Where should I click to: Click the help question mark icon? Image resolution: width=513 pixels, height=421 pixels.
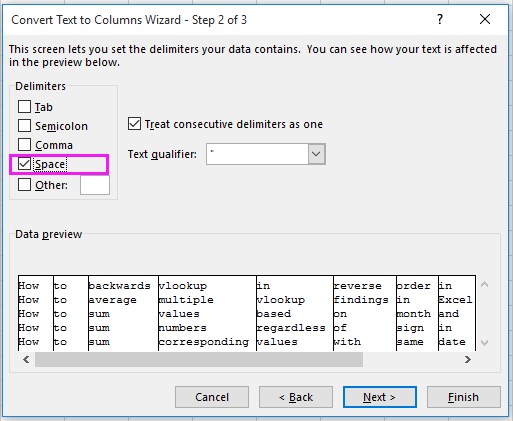[440, 19]
